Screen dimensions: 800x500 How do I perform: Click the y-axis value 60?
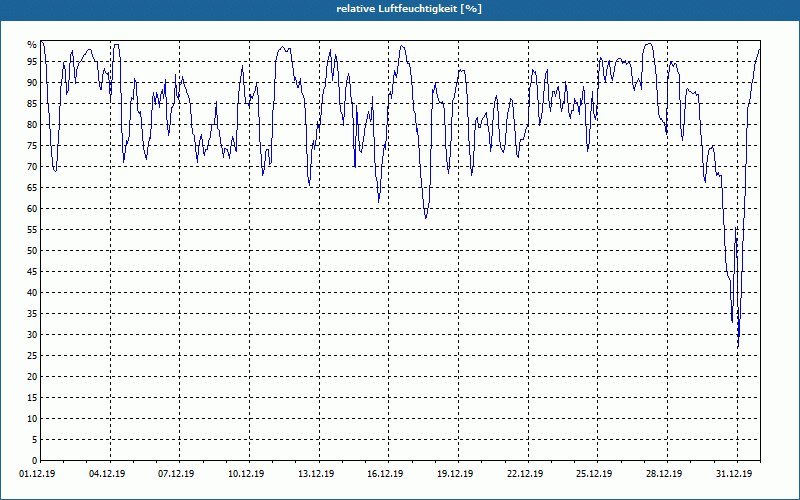click(32, 209)
